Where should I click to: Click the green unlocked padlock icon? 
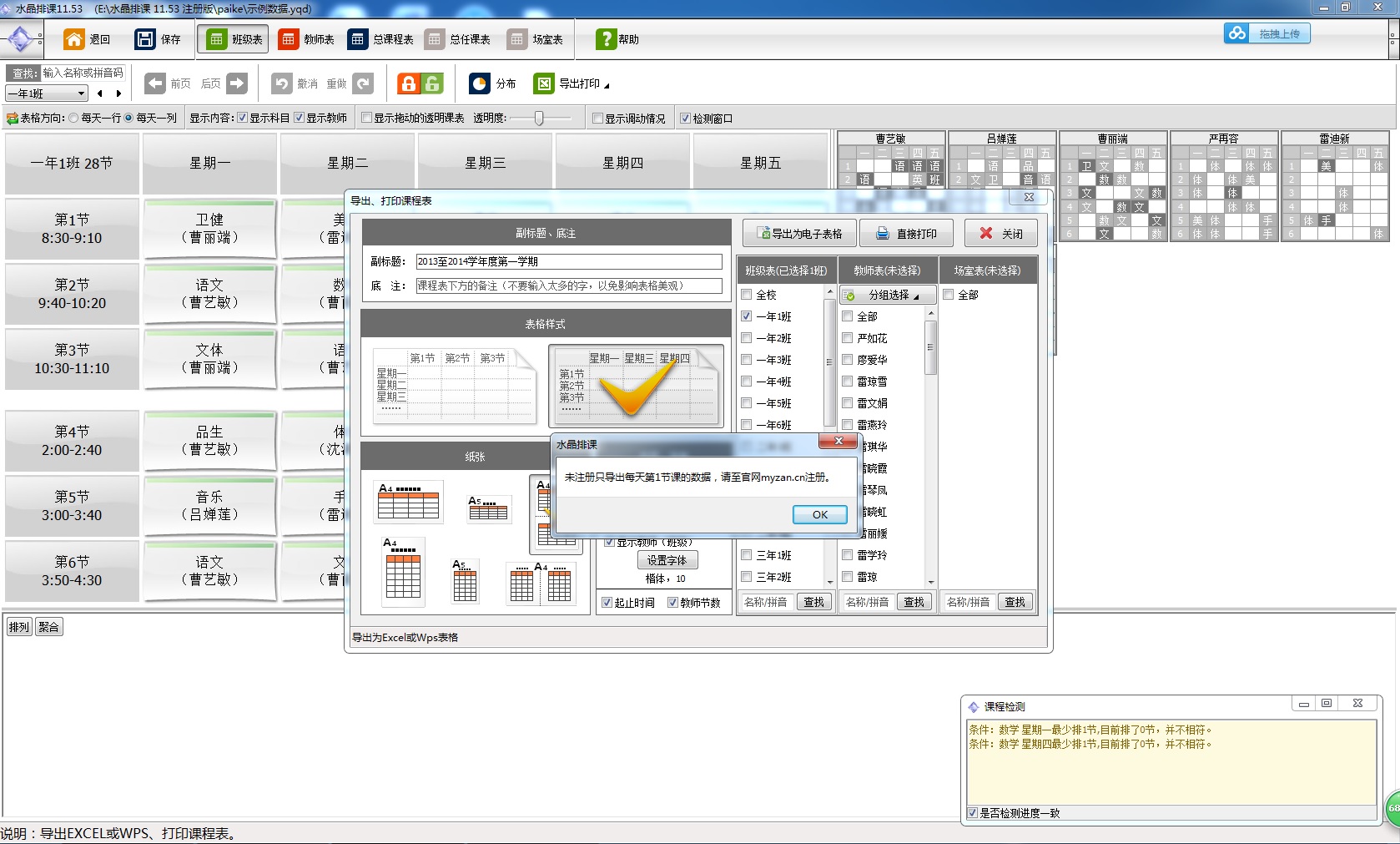coord(432,83)
